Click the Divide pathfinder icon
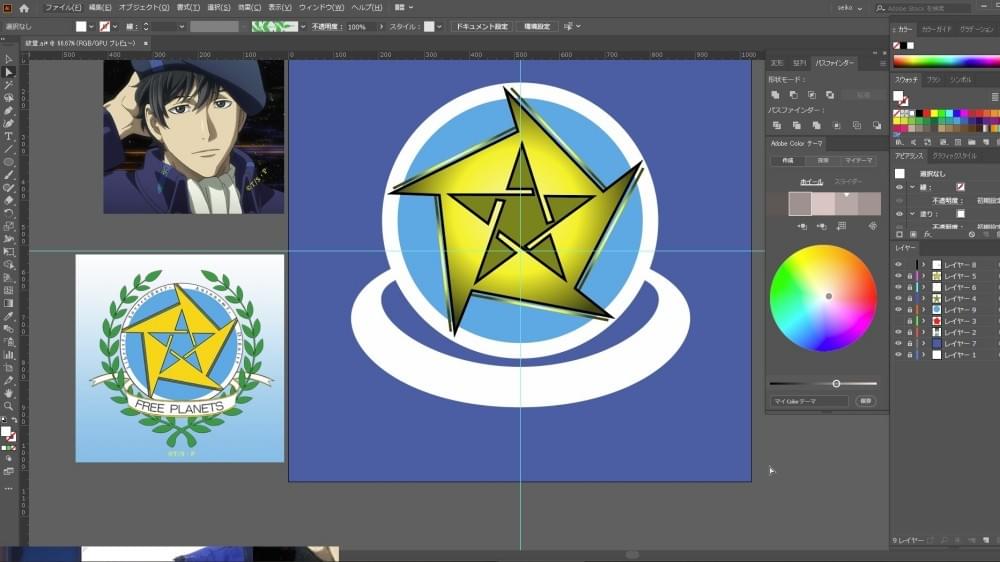1000x562 pixels. pos(777,126)
